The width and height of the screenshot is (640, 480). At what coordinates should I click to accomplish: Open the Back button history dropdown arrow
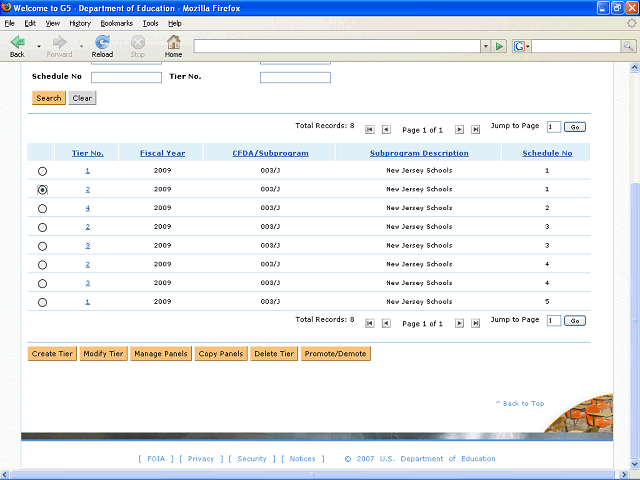tap(39, 46)
